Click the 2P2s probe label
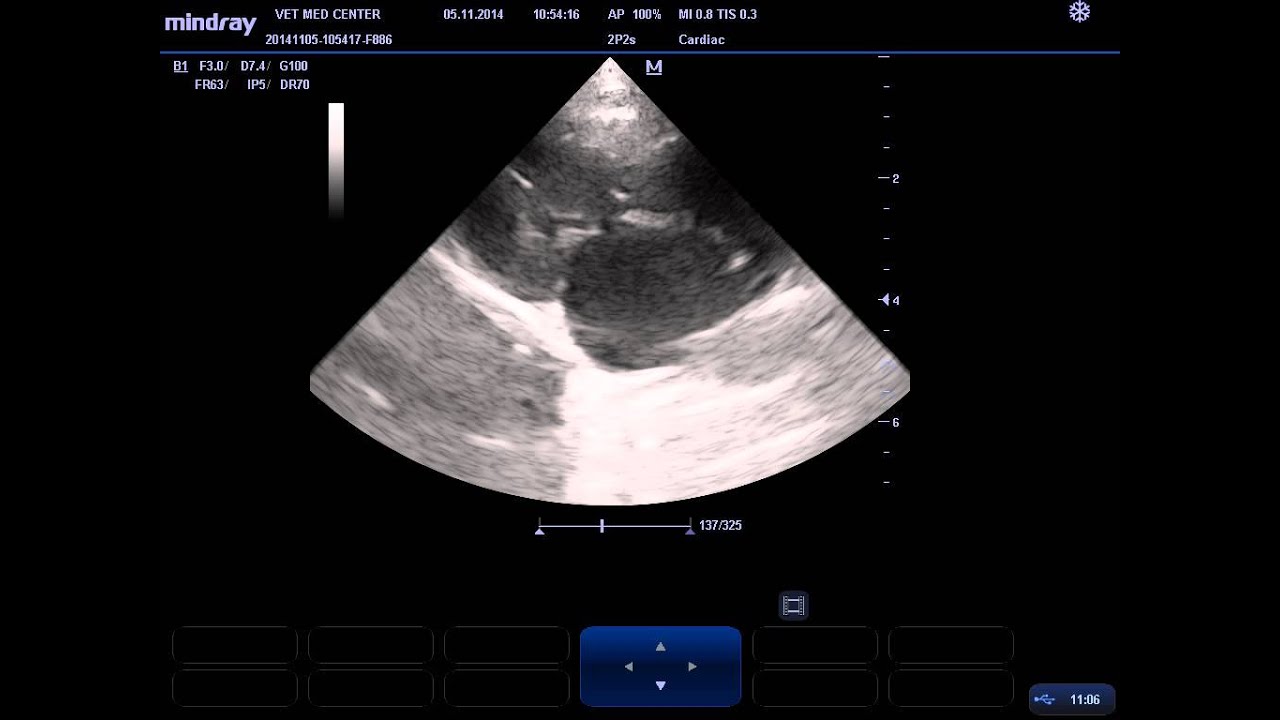 621,40
